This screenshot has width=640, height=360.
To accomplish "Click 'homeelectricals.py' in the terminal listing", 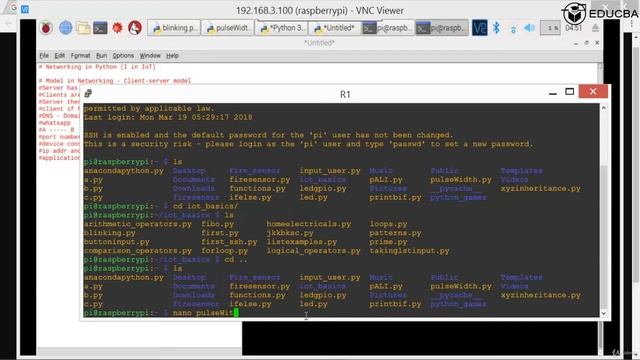I will click(x=309, y=224).
